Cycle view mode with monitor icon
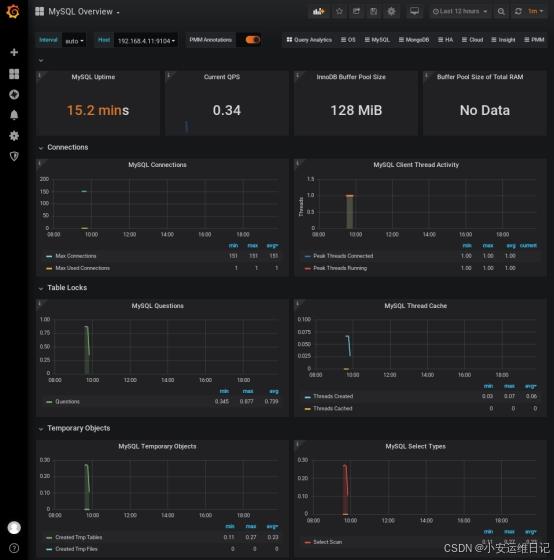Image resolution: width=554 pixels, height=560 pixels. [414, 11]
